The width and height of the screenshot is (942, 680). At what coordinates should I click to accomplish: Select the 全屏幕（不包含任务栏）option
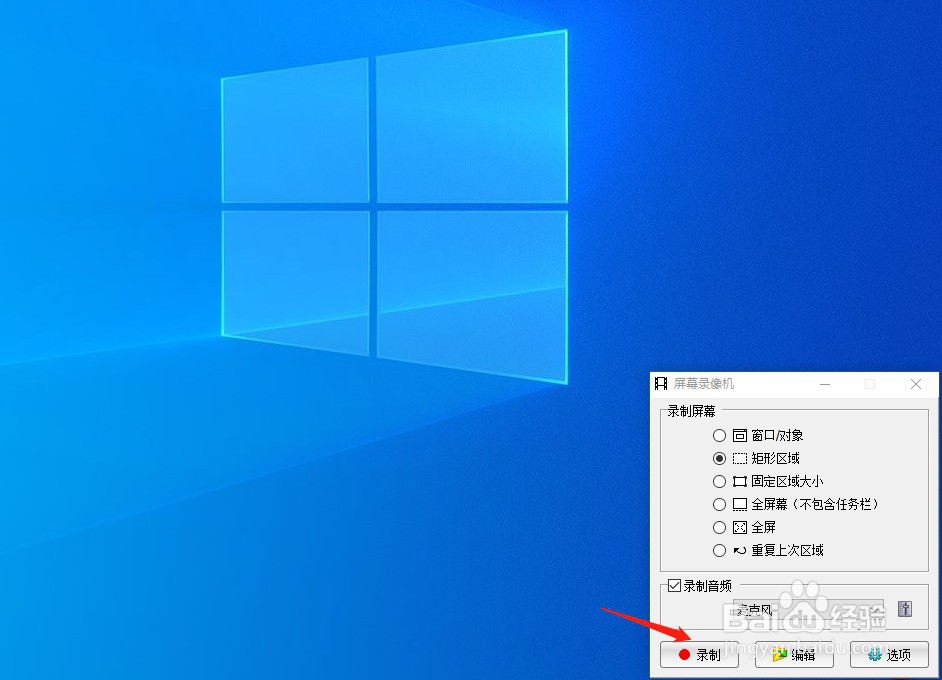[x=719, y=504]
